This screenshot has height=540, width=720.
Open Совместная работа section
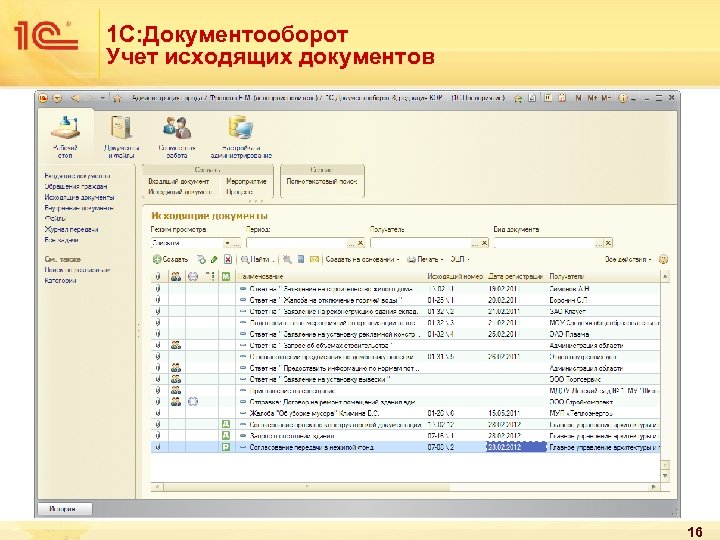[177, 136]
